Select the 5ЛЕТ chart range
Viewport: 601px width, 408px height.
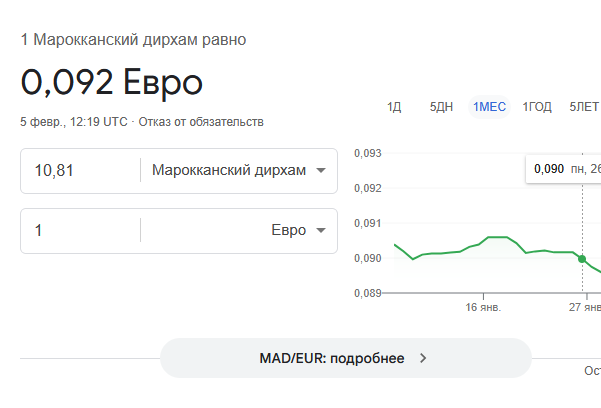(584, 107)
